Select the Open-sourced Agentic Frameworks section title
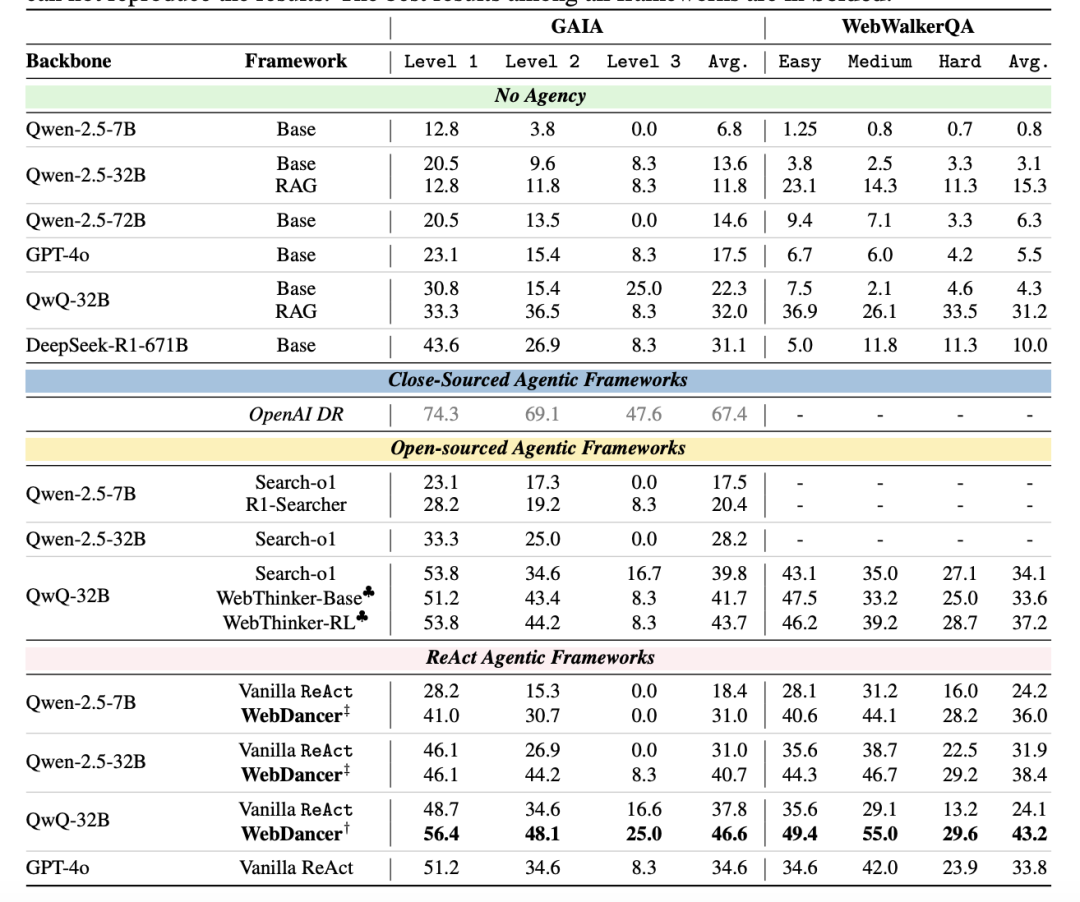The height and width of the screenshot is (902, 1080). point(538,448)
